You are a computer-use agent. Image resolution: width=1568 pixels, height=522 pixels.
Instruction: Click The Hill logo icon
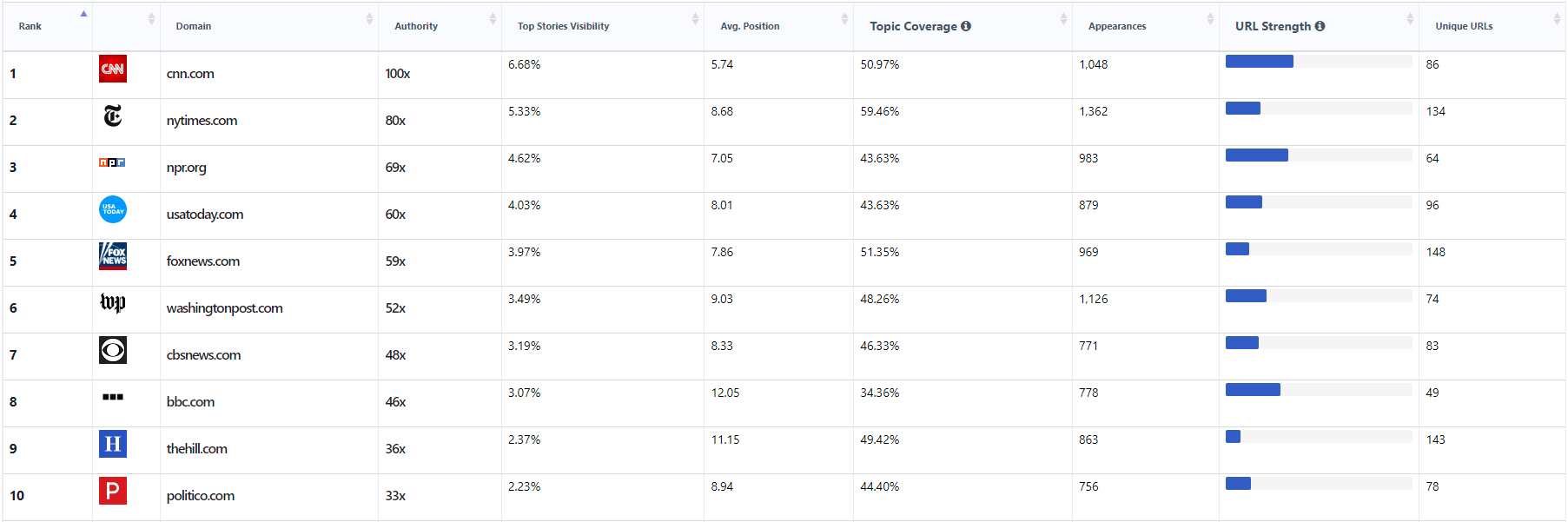[x=113, y=444]
